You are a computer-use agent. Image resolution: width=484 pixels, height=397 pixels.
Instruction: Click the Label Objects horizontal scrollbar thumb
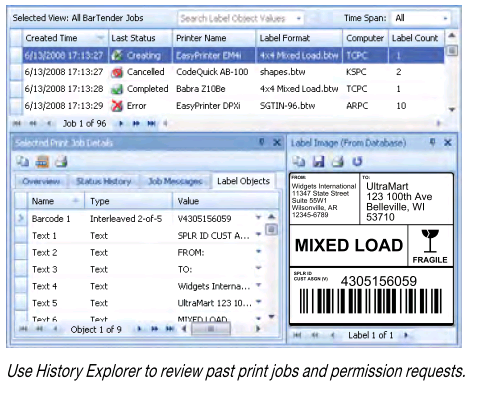211,329
